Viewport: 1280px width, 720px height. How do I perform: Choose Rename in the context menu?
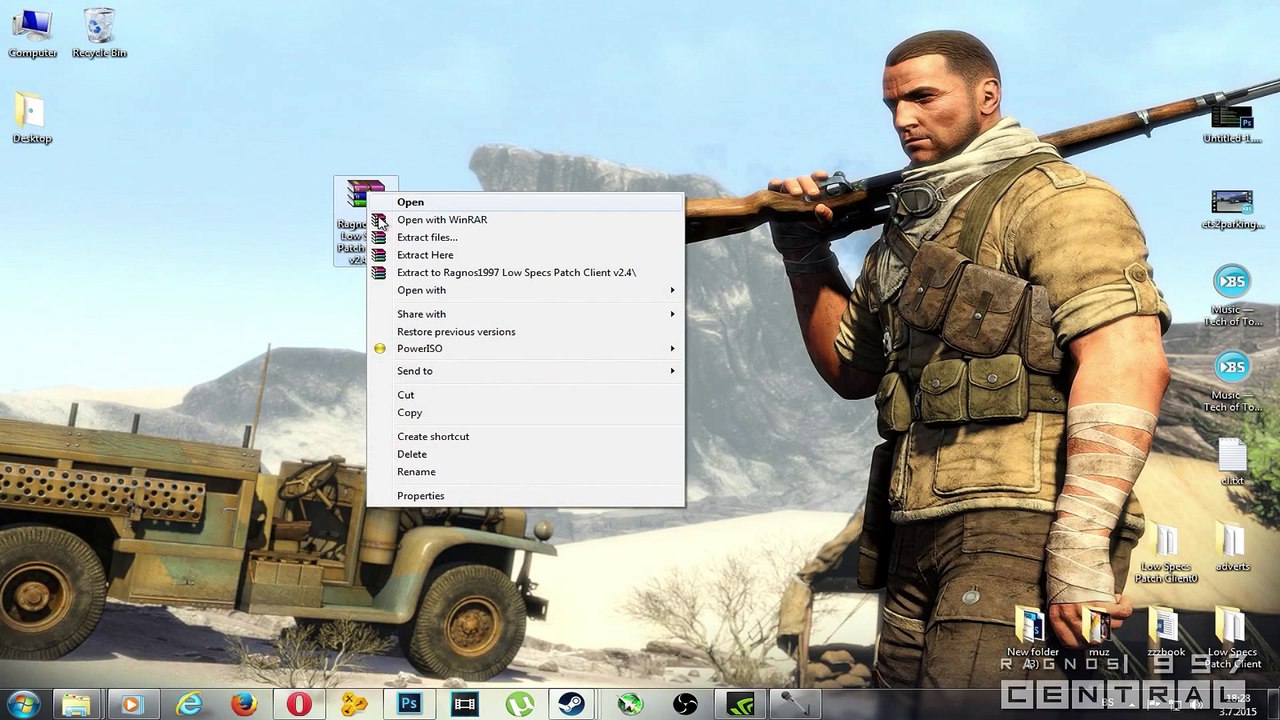tap(526, 472)
